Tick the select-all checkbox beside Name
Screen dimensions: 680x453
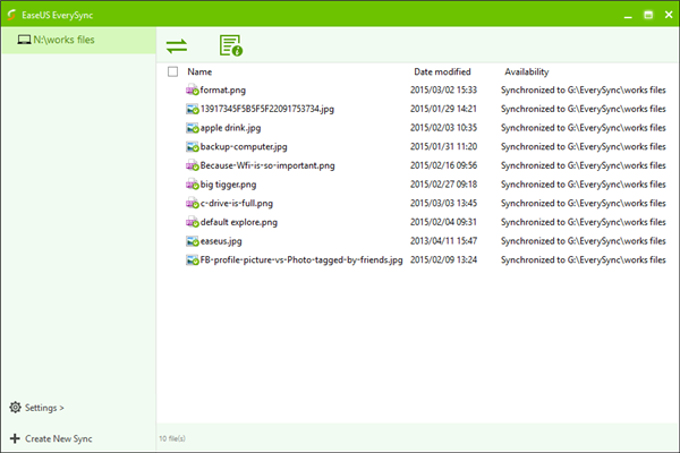pos(173,72)
